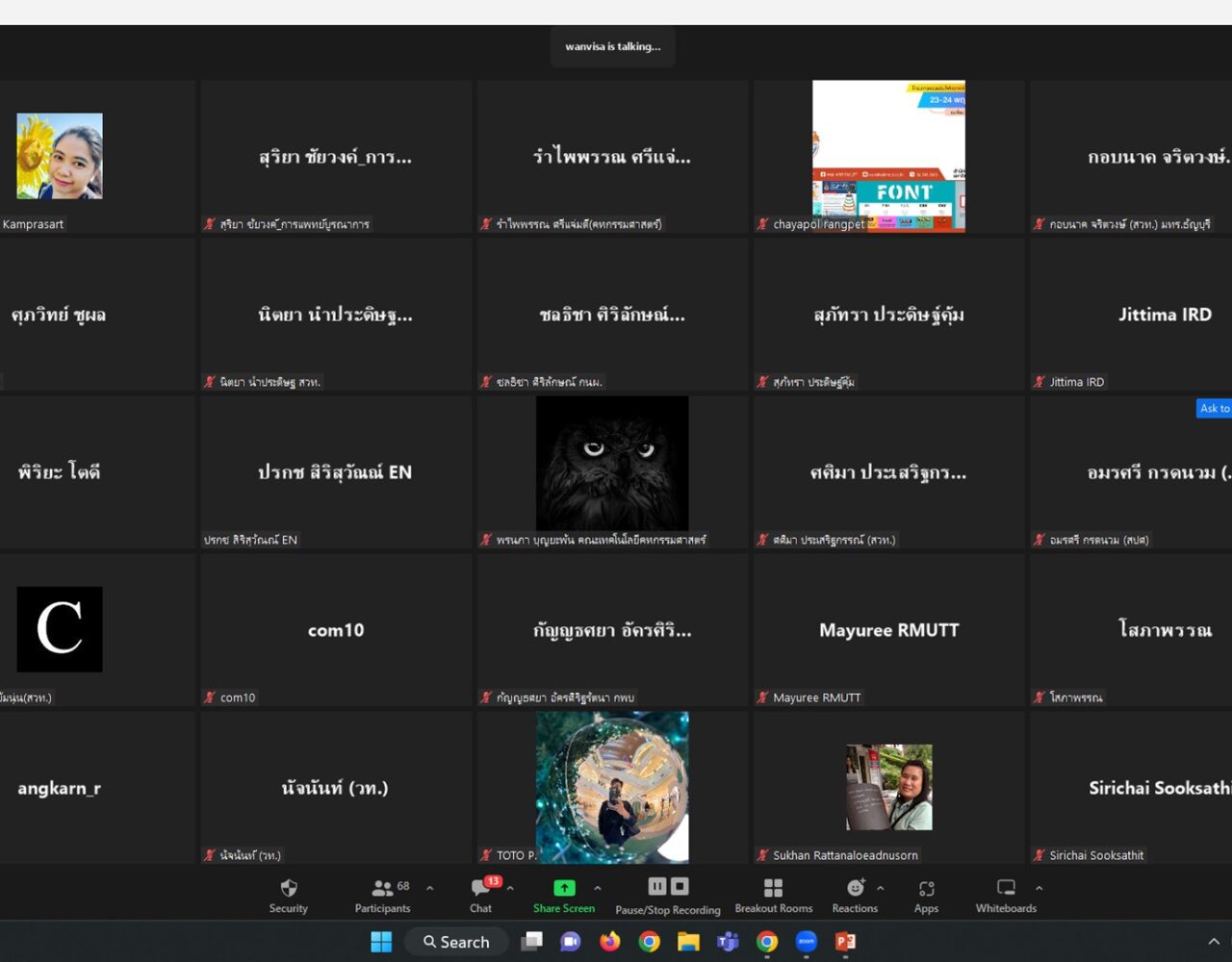
Task: Select the com10 participant tile
Action: [x=336, y=630]
